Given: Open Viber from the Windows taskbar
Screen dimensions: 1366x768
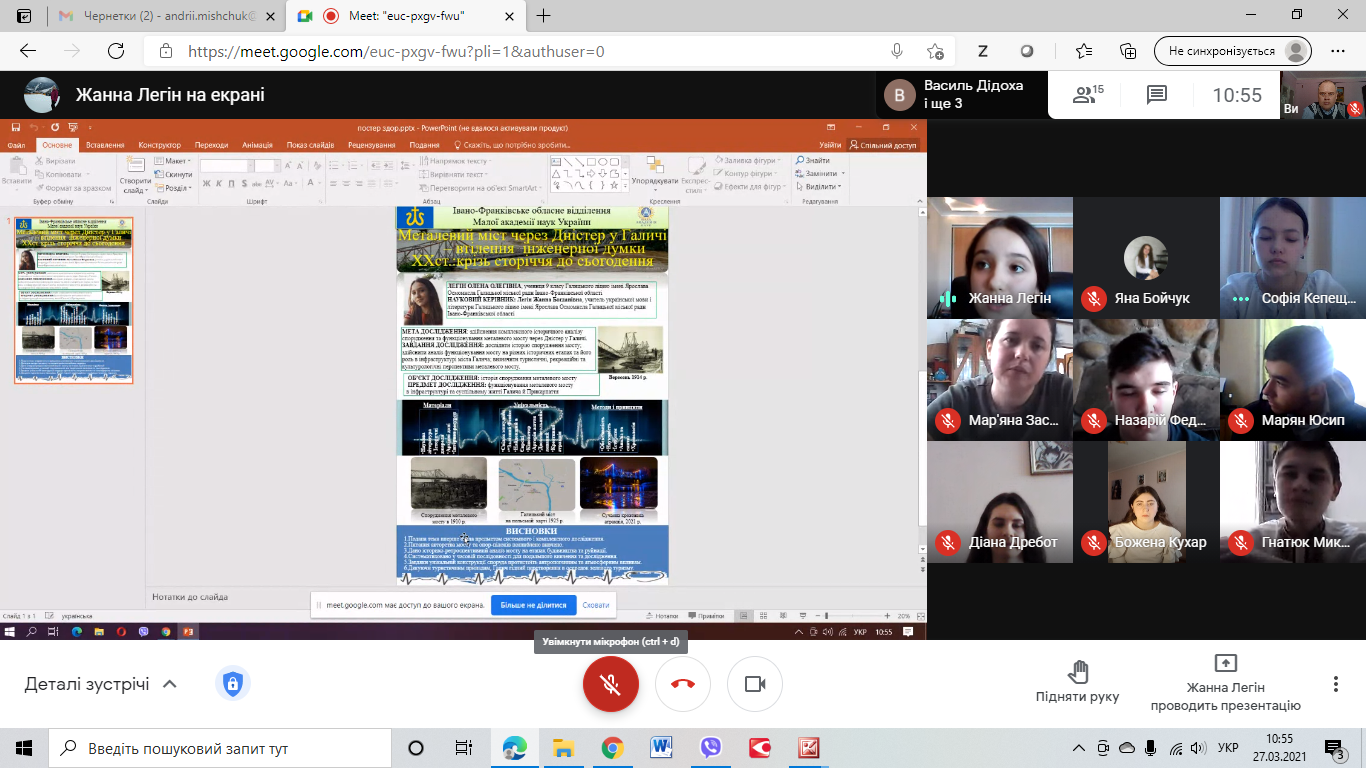Looking at the screenshot, I should click(x=711, y=747).
